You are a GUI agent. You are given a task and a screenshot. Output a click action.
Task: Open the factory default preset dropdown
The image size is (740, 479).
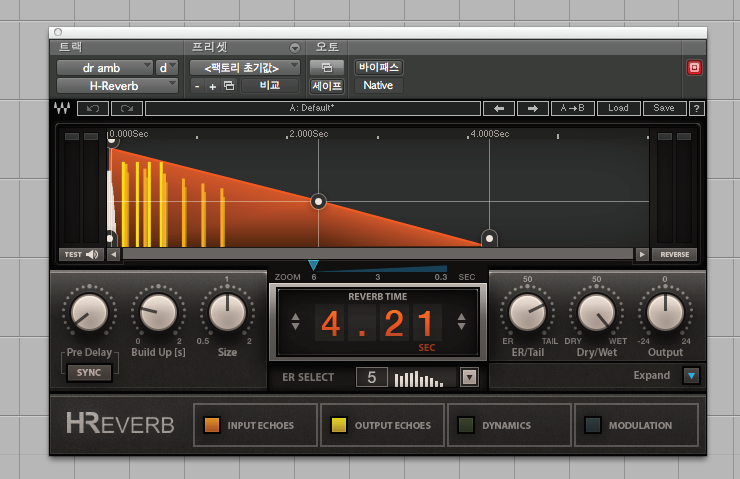click(244, 68)
